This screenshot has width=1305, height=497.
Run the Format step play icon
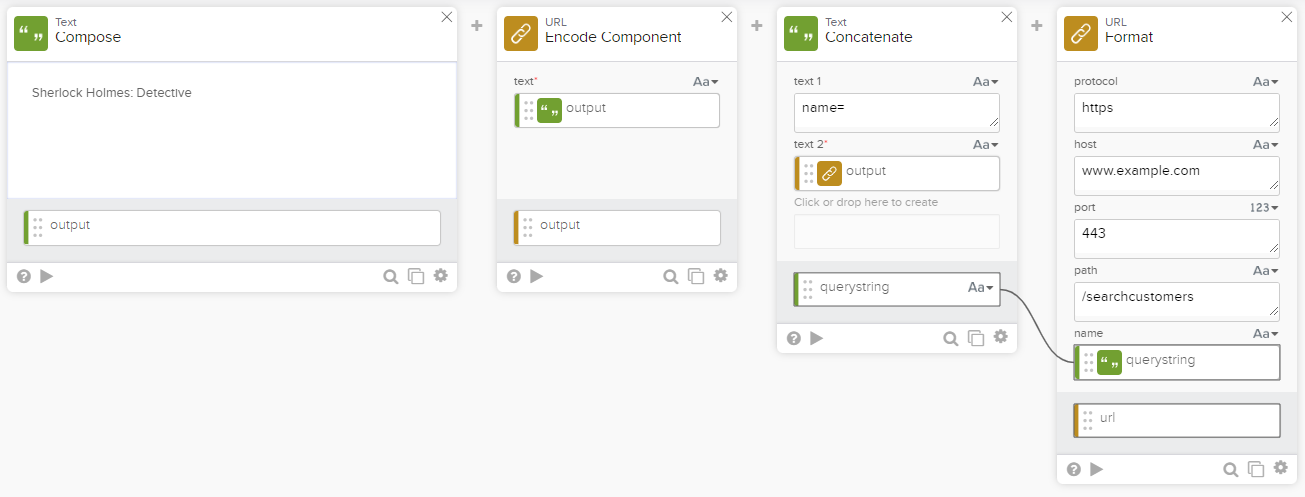1097,468
